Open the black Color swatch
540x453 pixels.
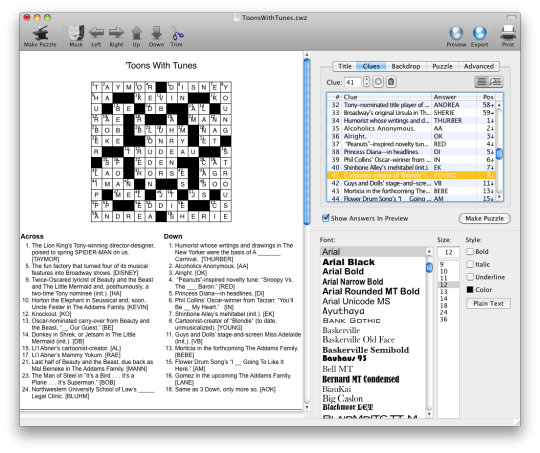pyautogui.click(x=470, y=290)
